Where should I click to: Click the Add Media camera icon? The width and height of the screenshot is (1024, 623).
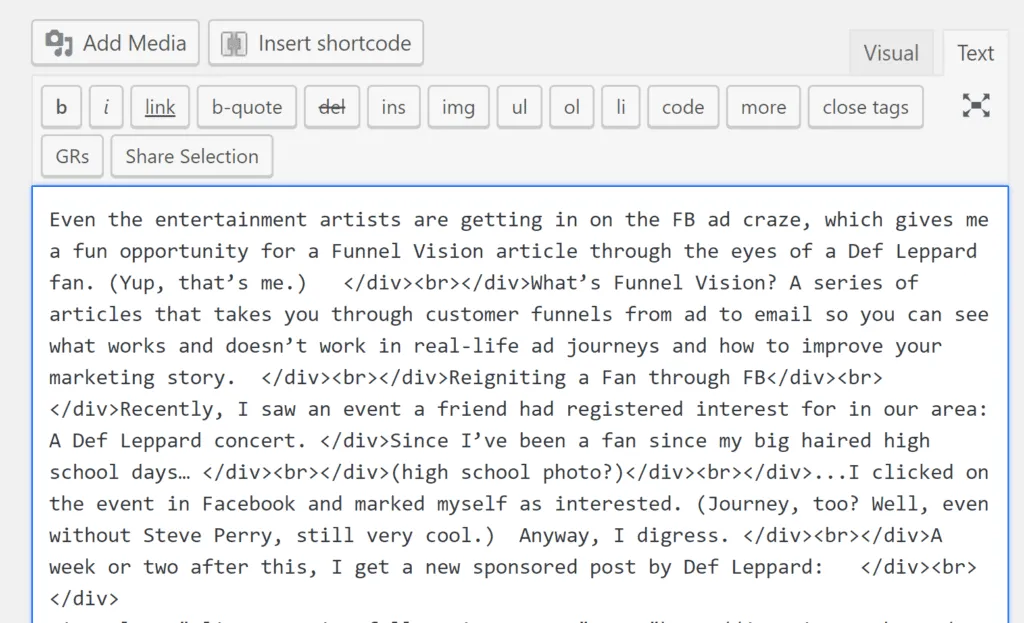point(59,43)
